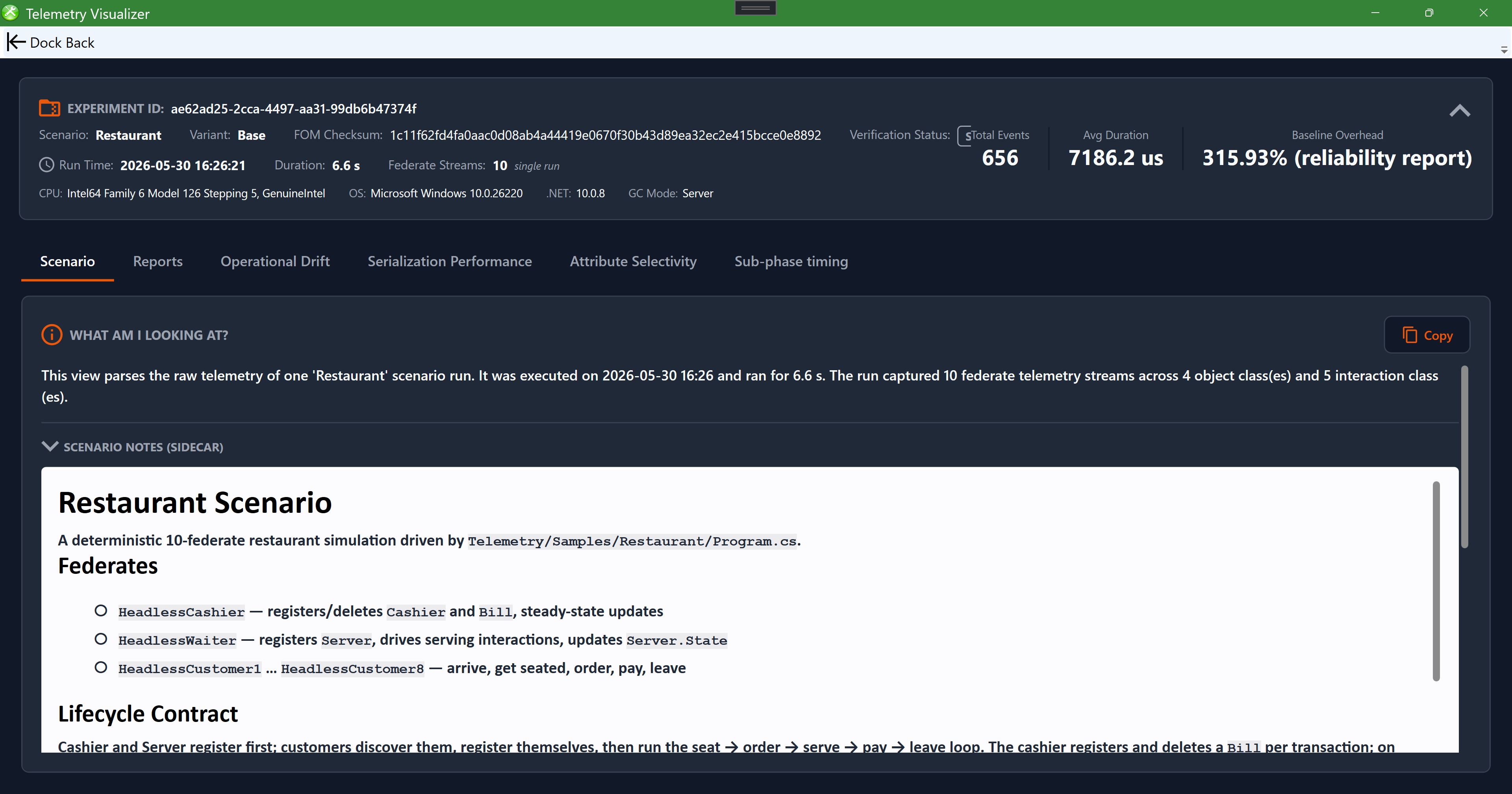Viewport: 1512px width, 794px height.
Task: Switch to the Reports tab
Action: click(x=158, y=262)
